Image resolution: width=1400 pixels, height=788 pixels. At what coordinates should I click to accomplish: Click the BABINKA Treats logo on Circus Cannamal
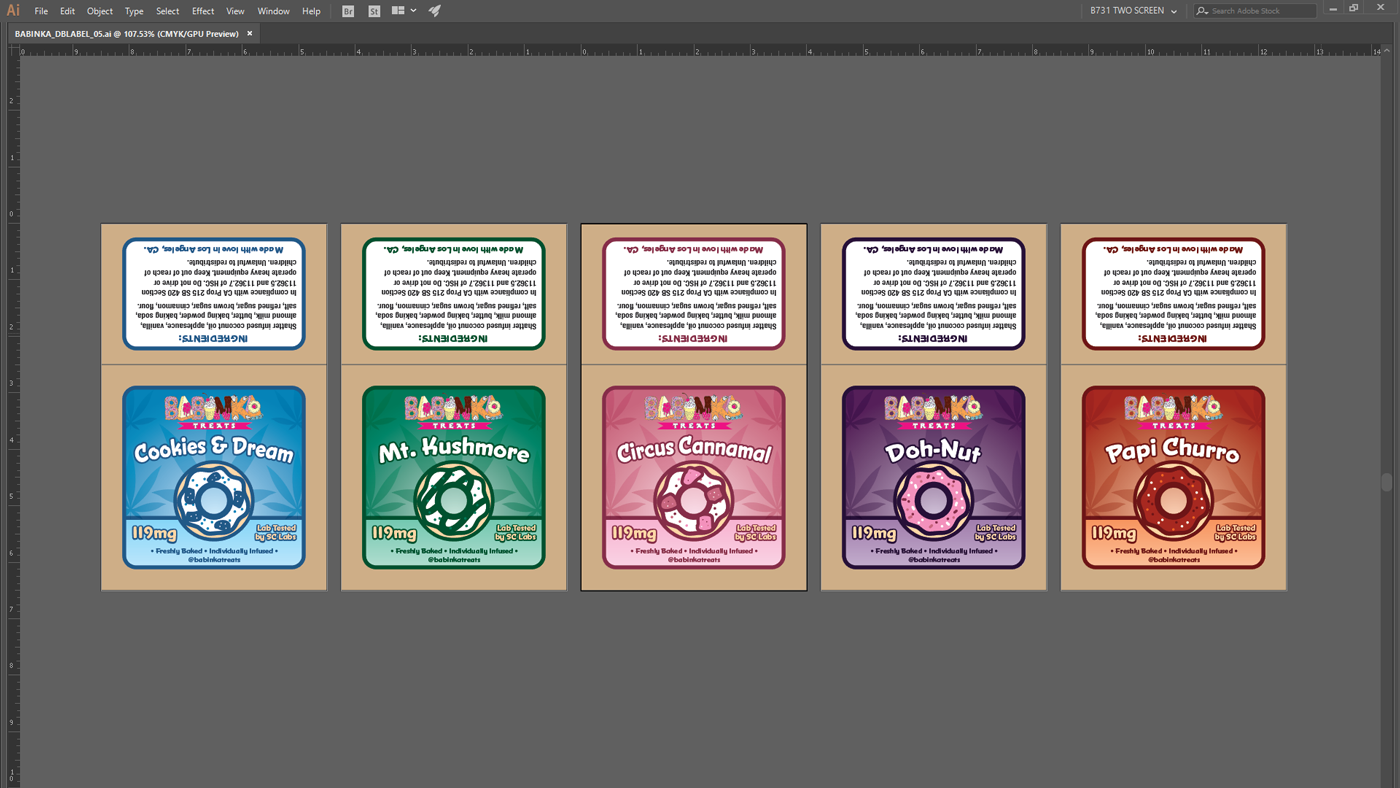(694, 411)
